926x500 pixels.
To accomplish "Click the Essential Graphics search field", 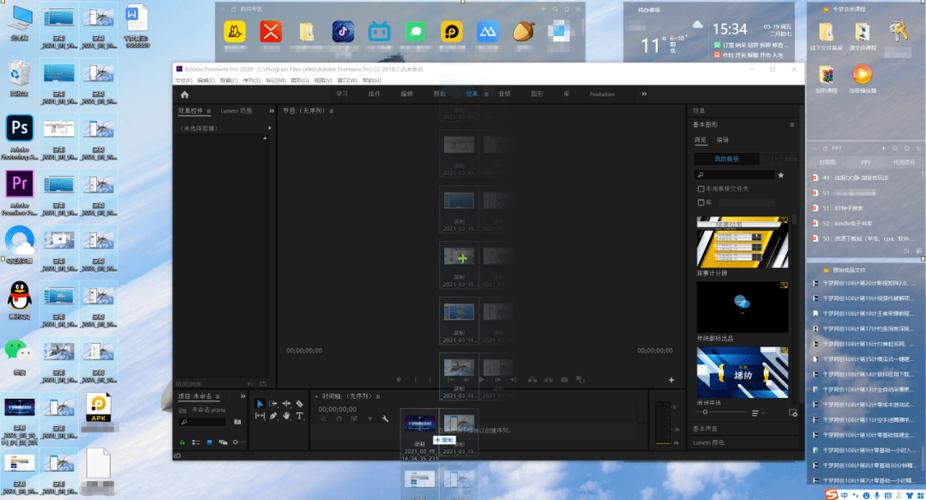I will click(734, 175).
